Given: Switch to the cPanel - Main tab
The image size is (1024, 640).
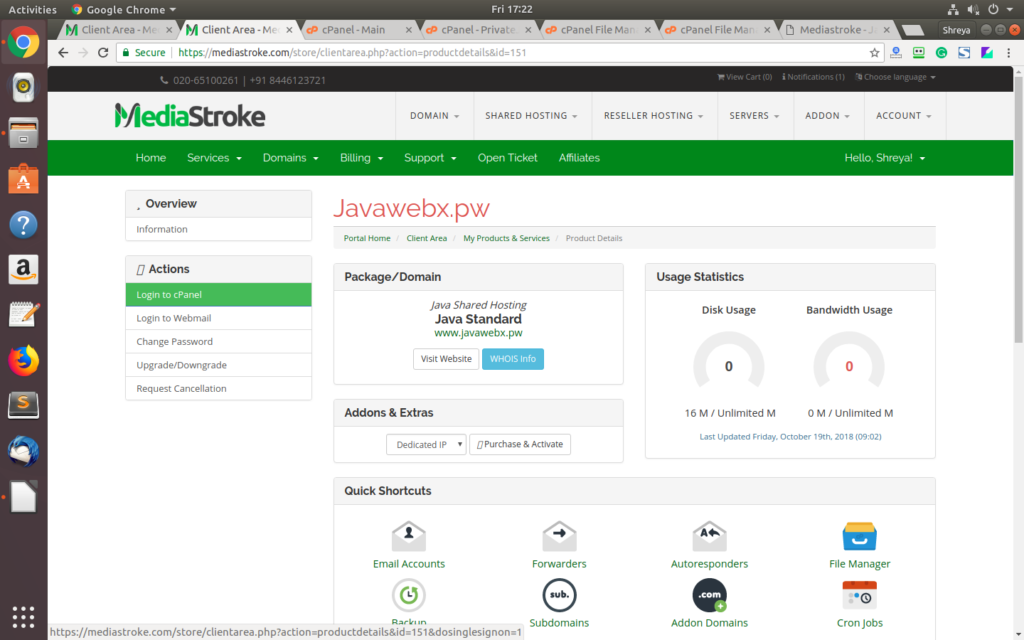Looking at the screenshot, I should tap(354, 30).
